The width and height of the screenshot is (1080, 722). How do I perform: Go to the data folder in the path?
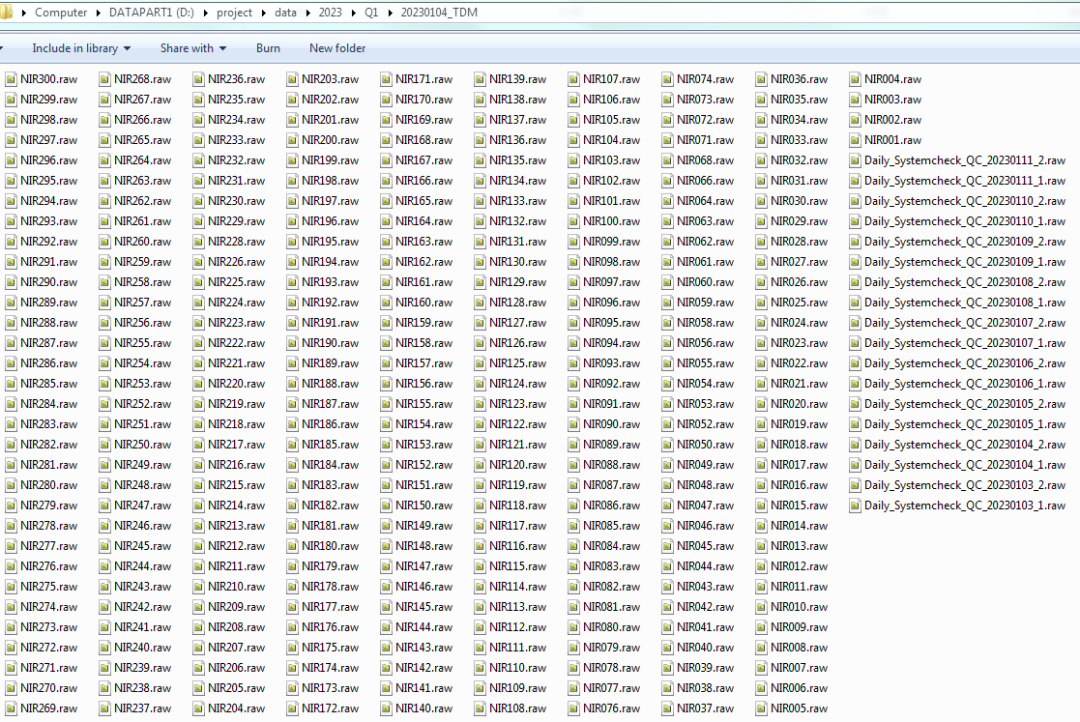[x=285, y=12]
